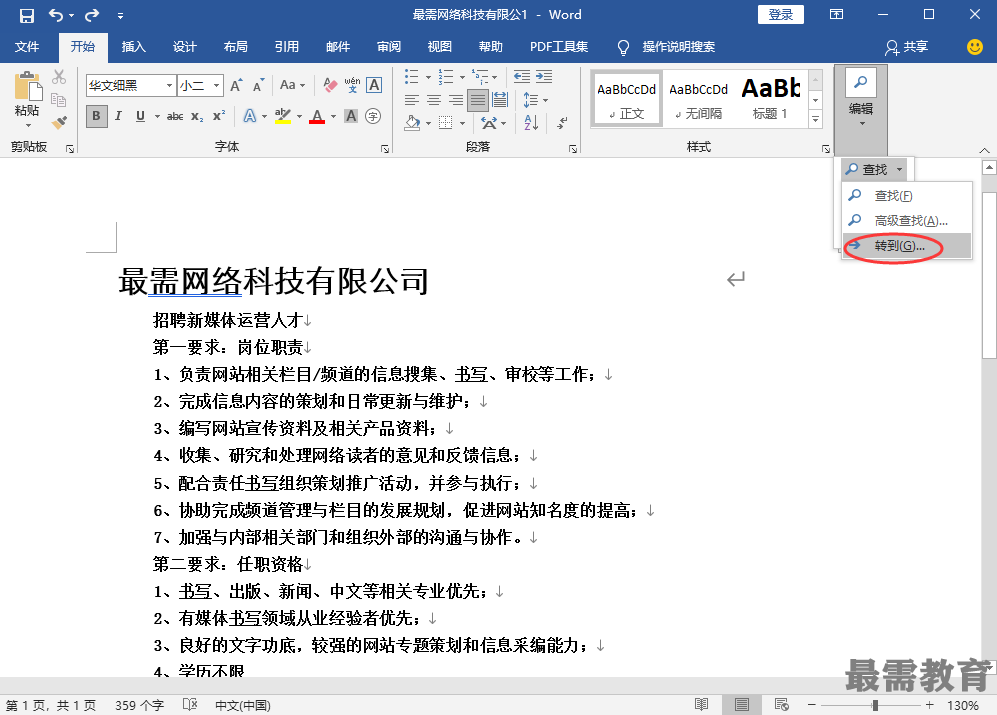
Task: Click the Share (共享) button
Action: (x=906, y=46)
